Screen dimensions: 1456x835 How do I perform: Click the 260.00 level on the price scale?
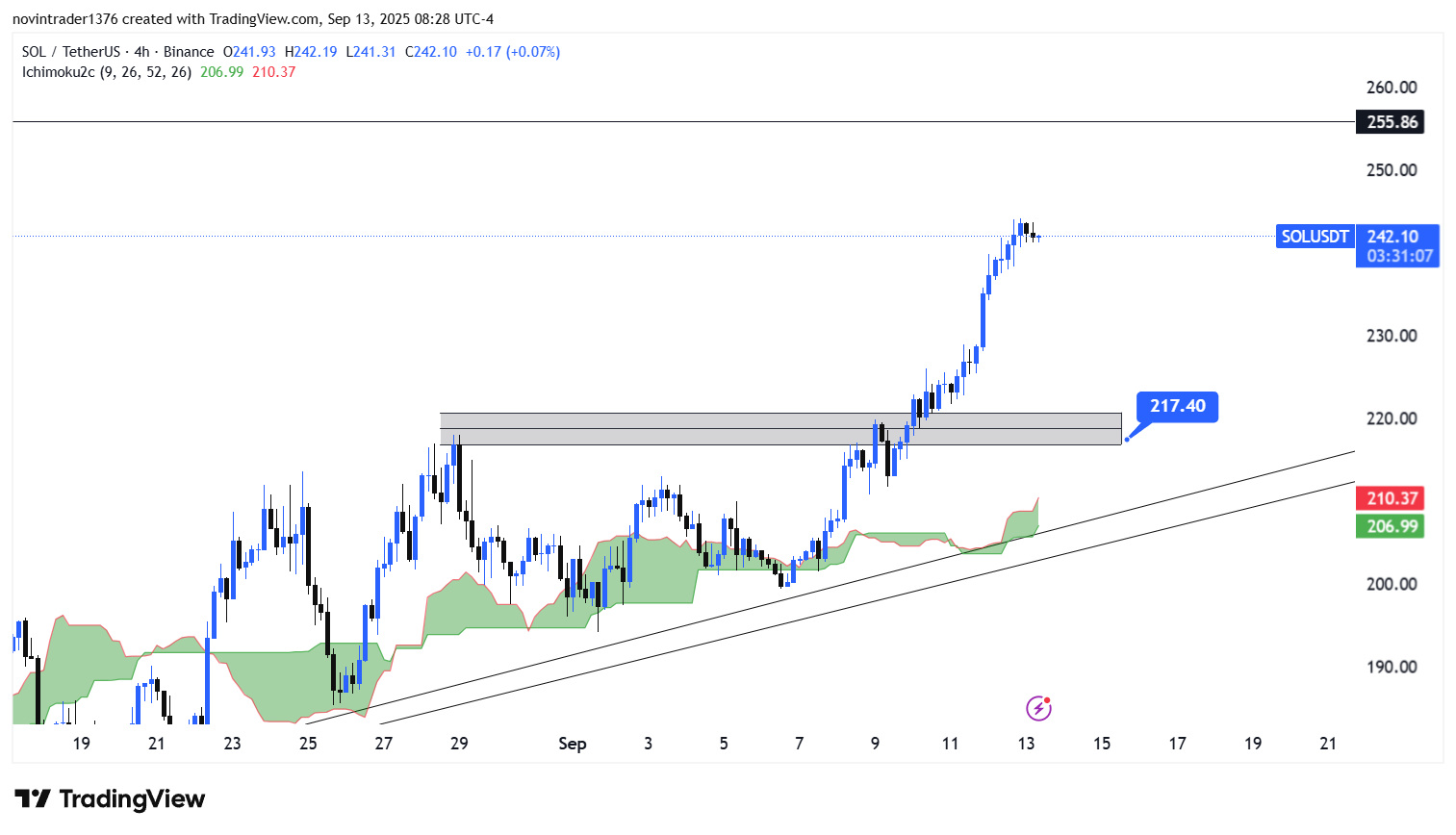(x=1392, y=88)
